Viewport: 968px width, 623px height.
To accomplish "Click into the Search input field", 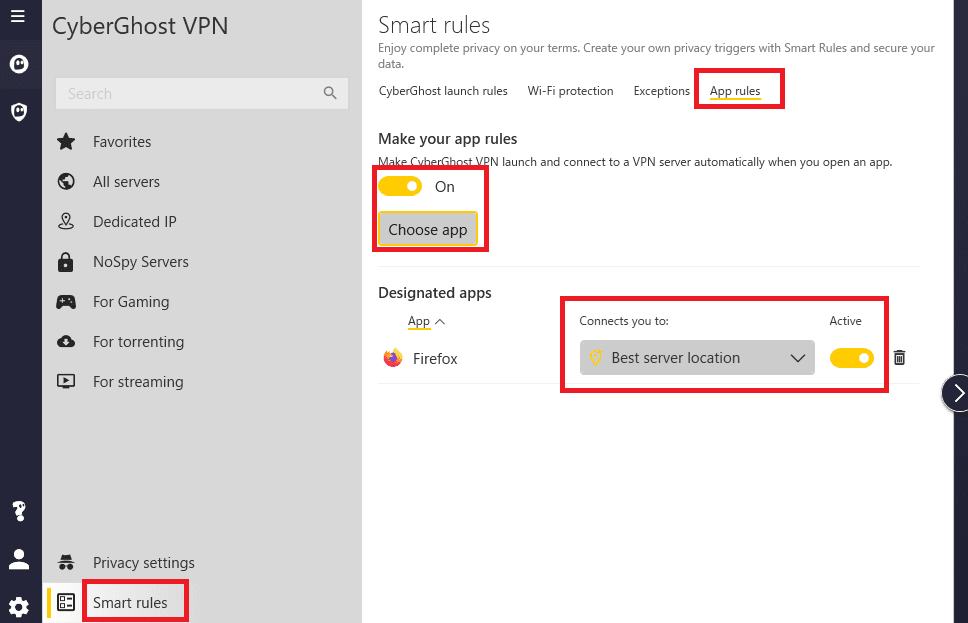I will point(202,93).
